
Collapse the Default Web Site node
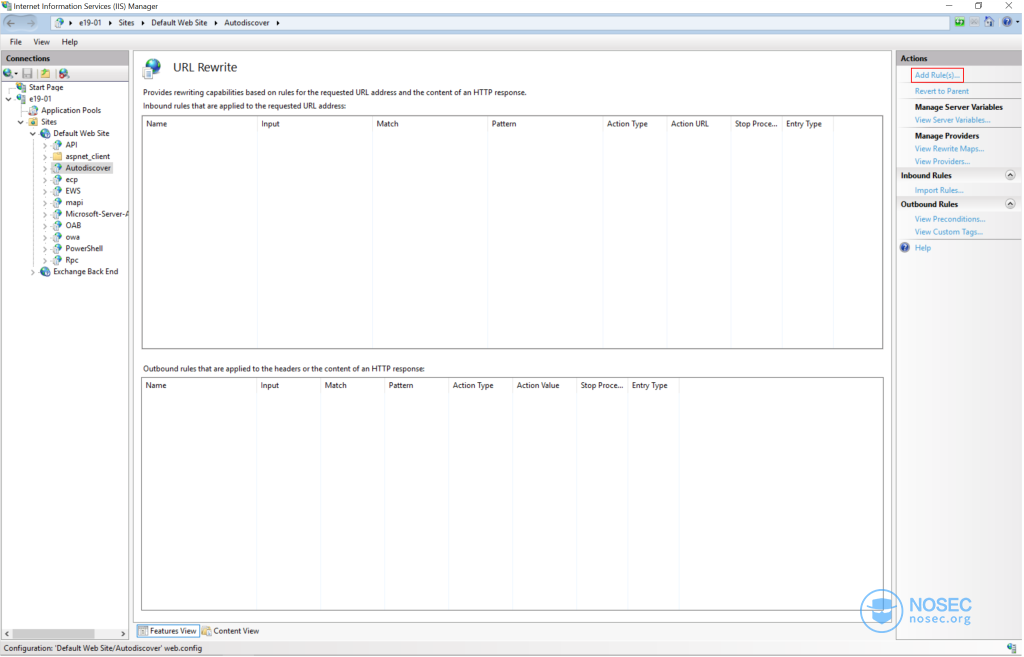33,133
